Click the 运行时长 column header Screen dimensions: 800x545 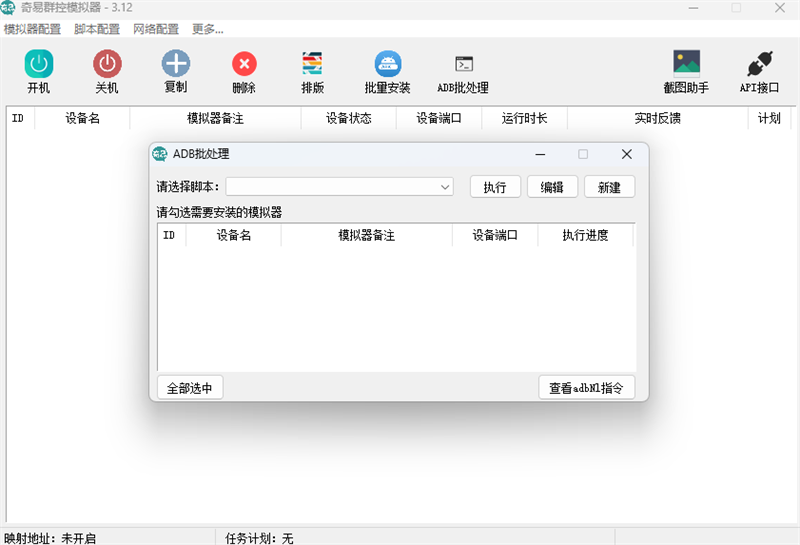tap(524, 118)
